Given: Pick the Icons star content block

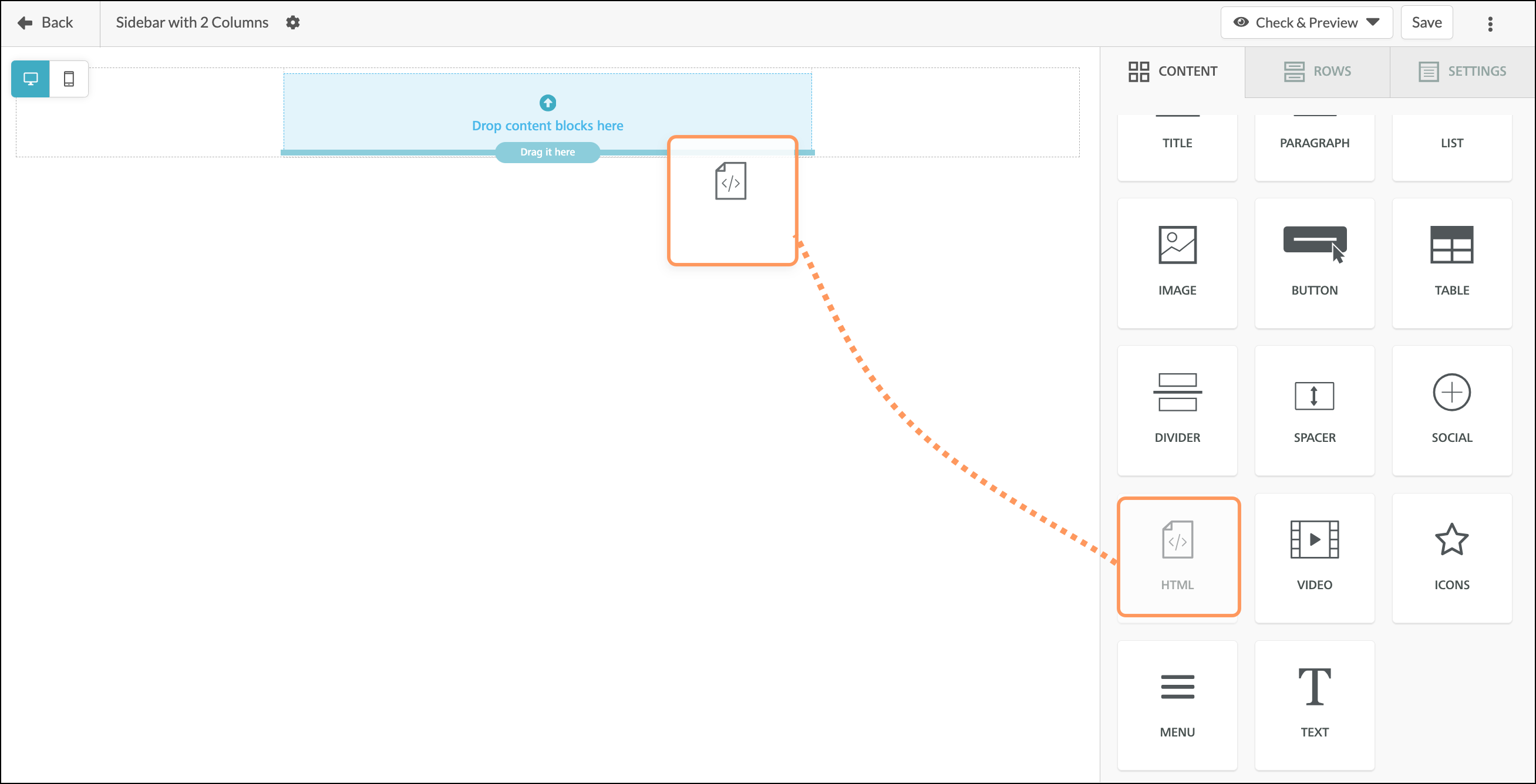Looking at the screenshot, I should [x=1451, y=557].
